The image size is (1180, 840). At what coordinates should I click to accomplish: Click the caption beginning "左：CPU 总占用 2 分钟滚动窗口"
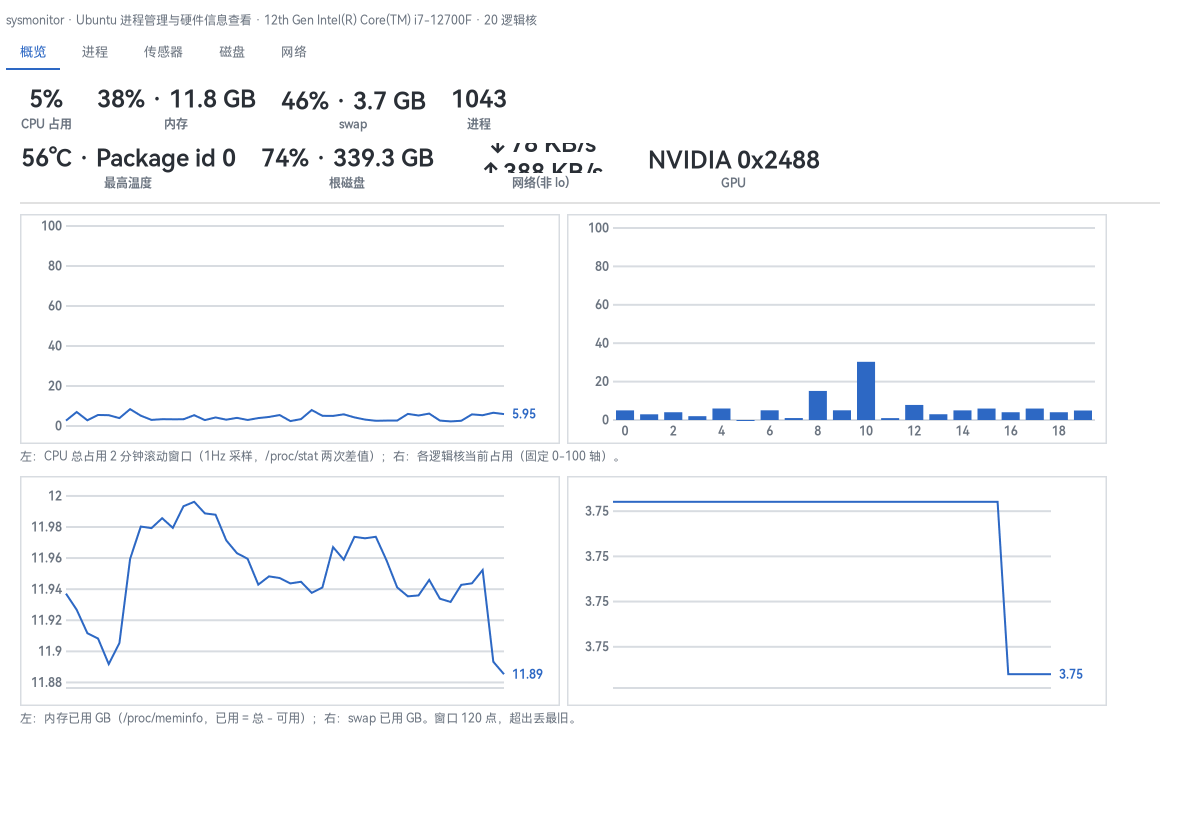point(320,456)
